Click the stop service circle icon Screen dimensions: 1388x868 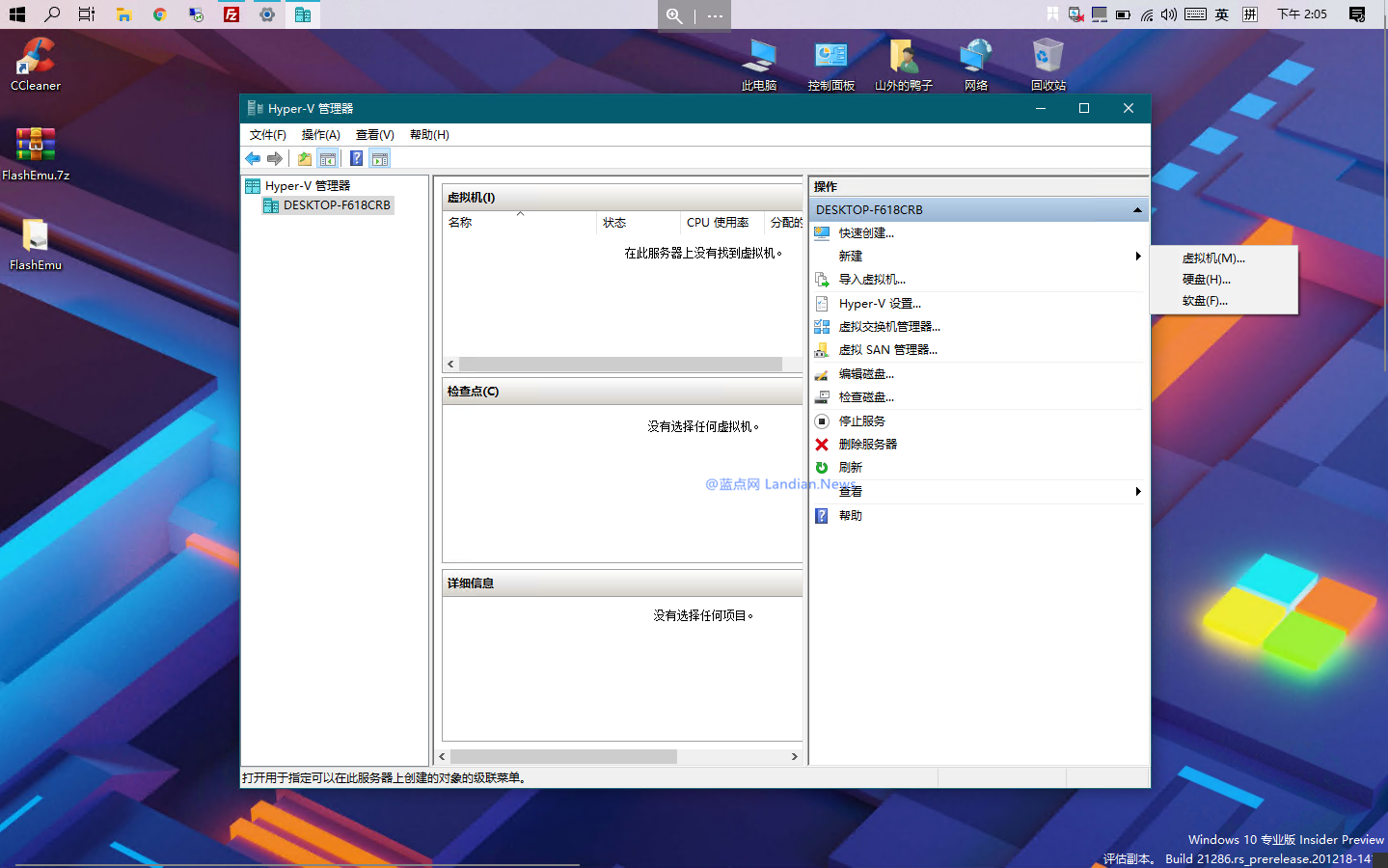pos(822,421)
